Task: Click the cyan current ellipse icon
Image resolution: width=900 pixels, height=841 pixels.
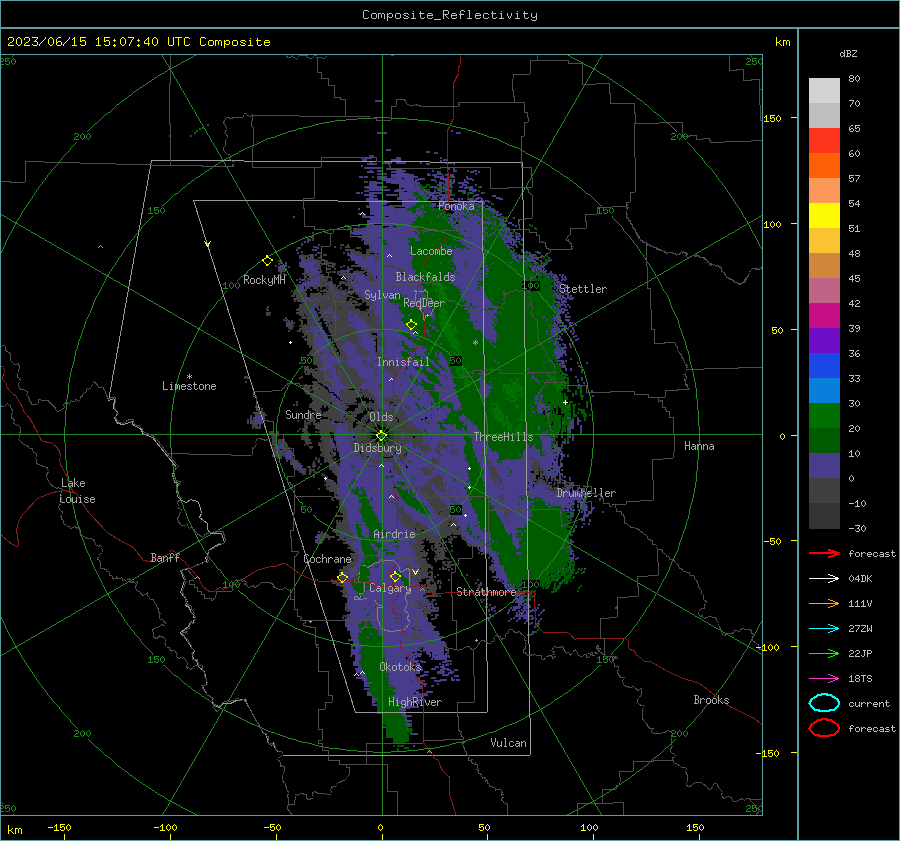Action: [x=824, y=703]
